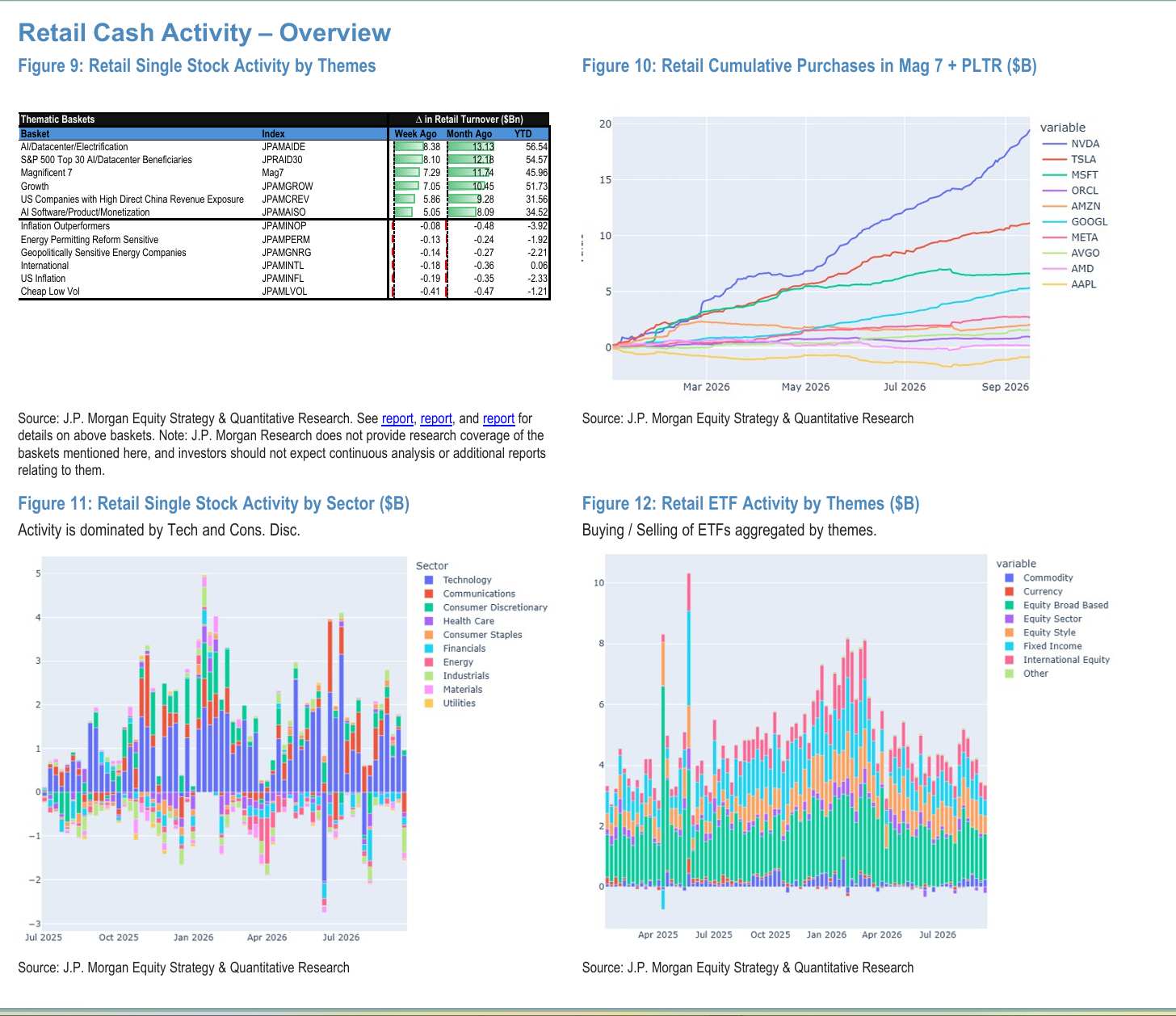Click the Figure 9 heading about activity by themes
1176x1016 pixels.
(197, 66)
